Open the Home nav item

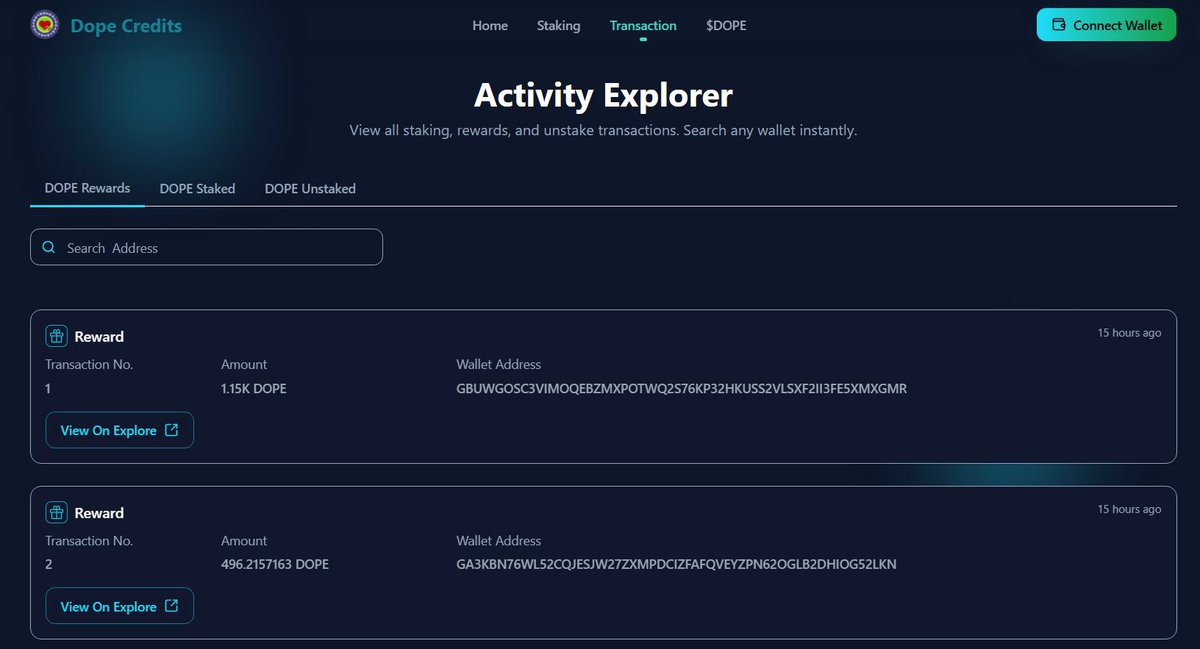click(490, 25)
